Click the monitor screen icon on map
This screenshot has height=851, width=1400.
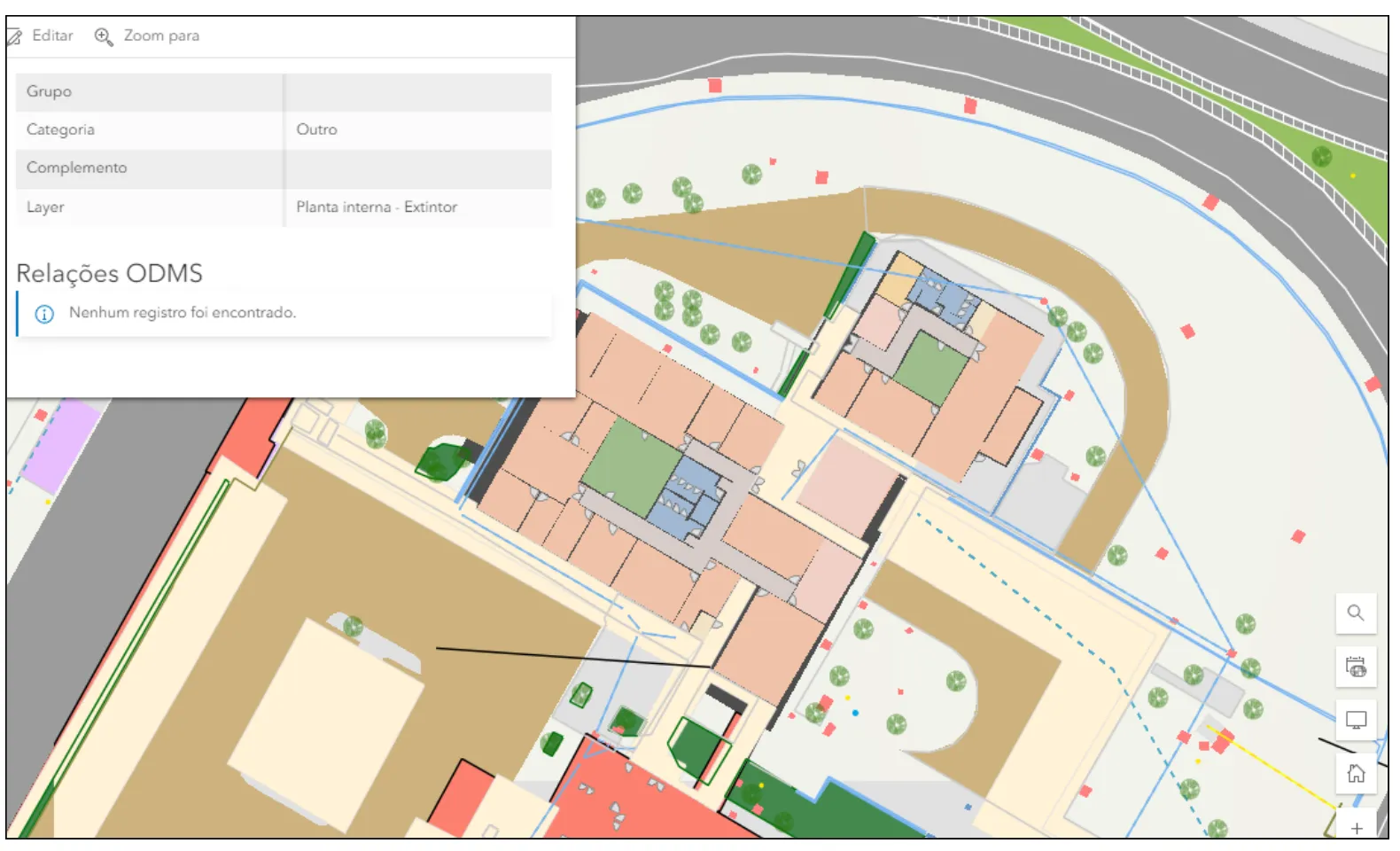coord(1356,720)
